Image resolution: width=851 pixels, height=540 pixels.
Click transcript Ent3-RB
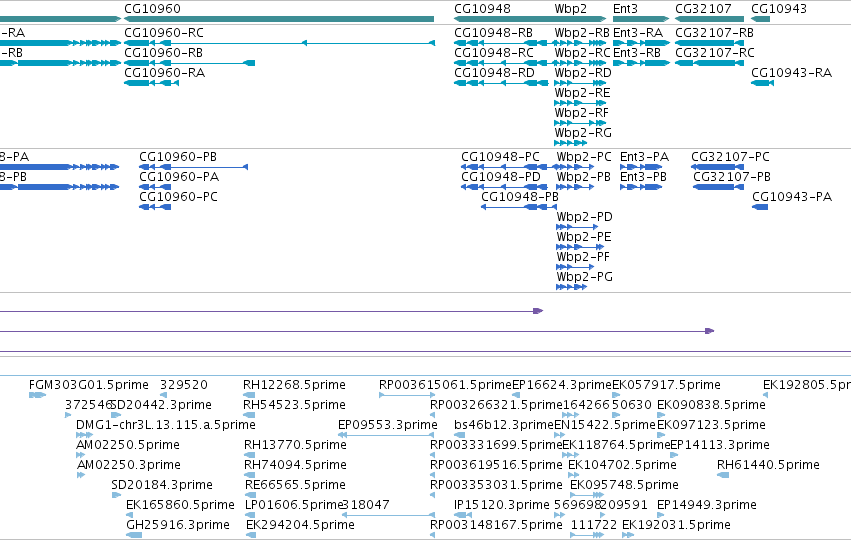637,53
